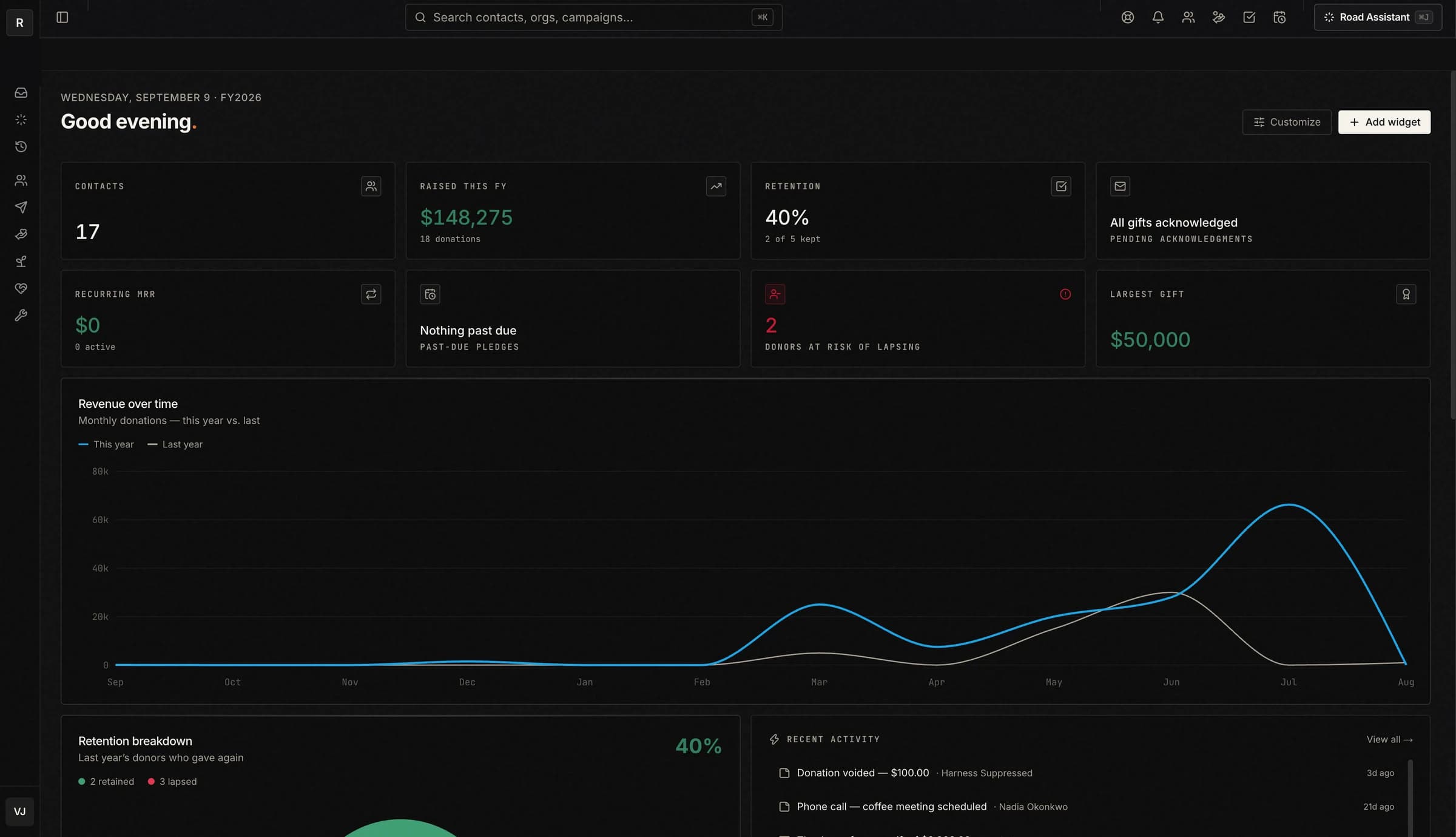Open the campaigns paper-plane icon in sidebar
The height and width of the screenshot is (837, 1456).
pyautogui.click(x=21, y=207)
